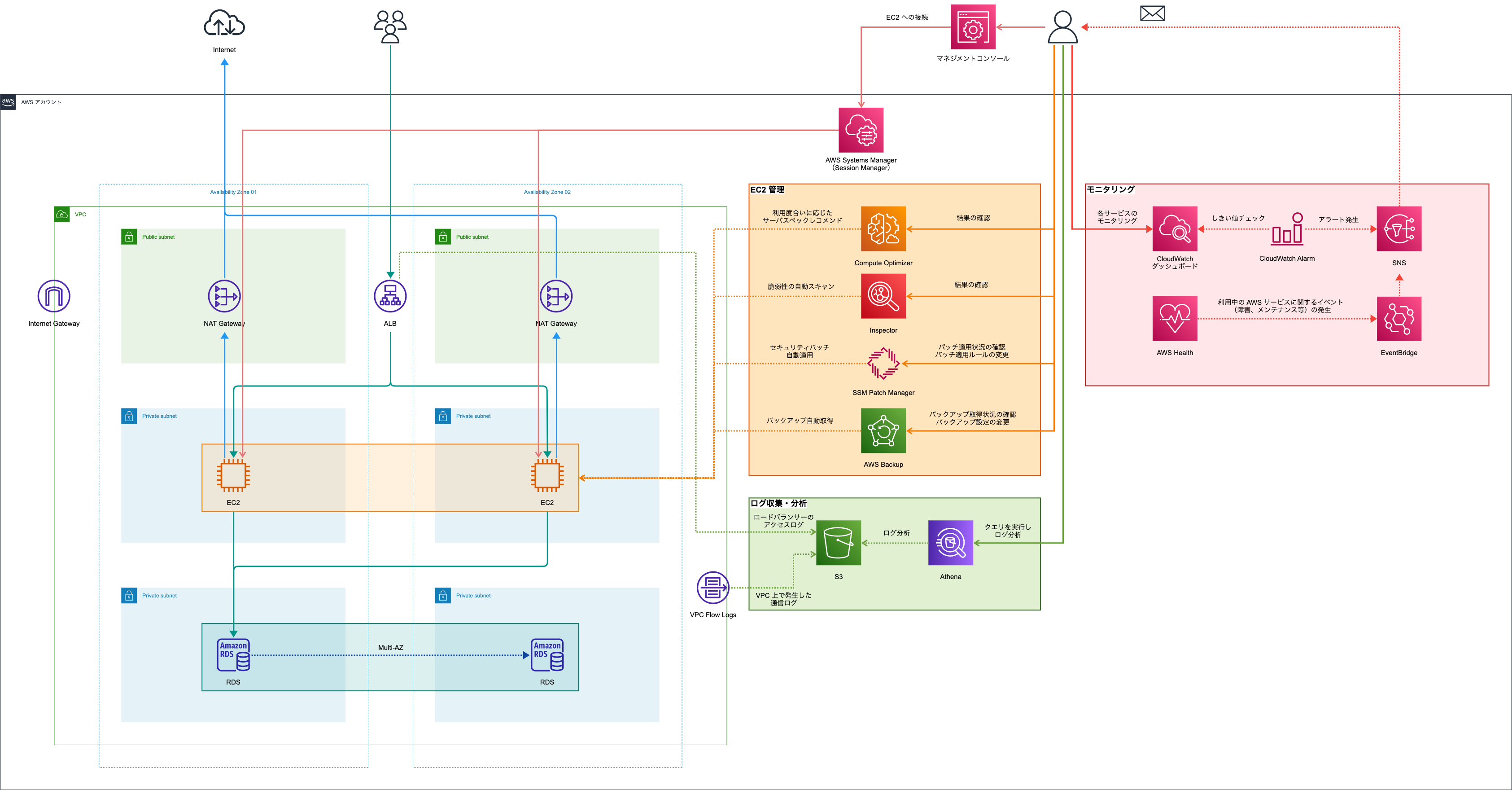Click the Public subnet lock icon in Zone 02
The width and height of the screenshot is (1512, 790).
tap(442, 237)
